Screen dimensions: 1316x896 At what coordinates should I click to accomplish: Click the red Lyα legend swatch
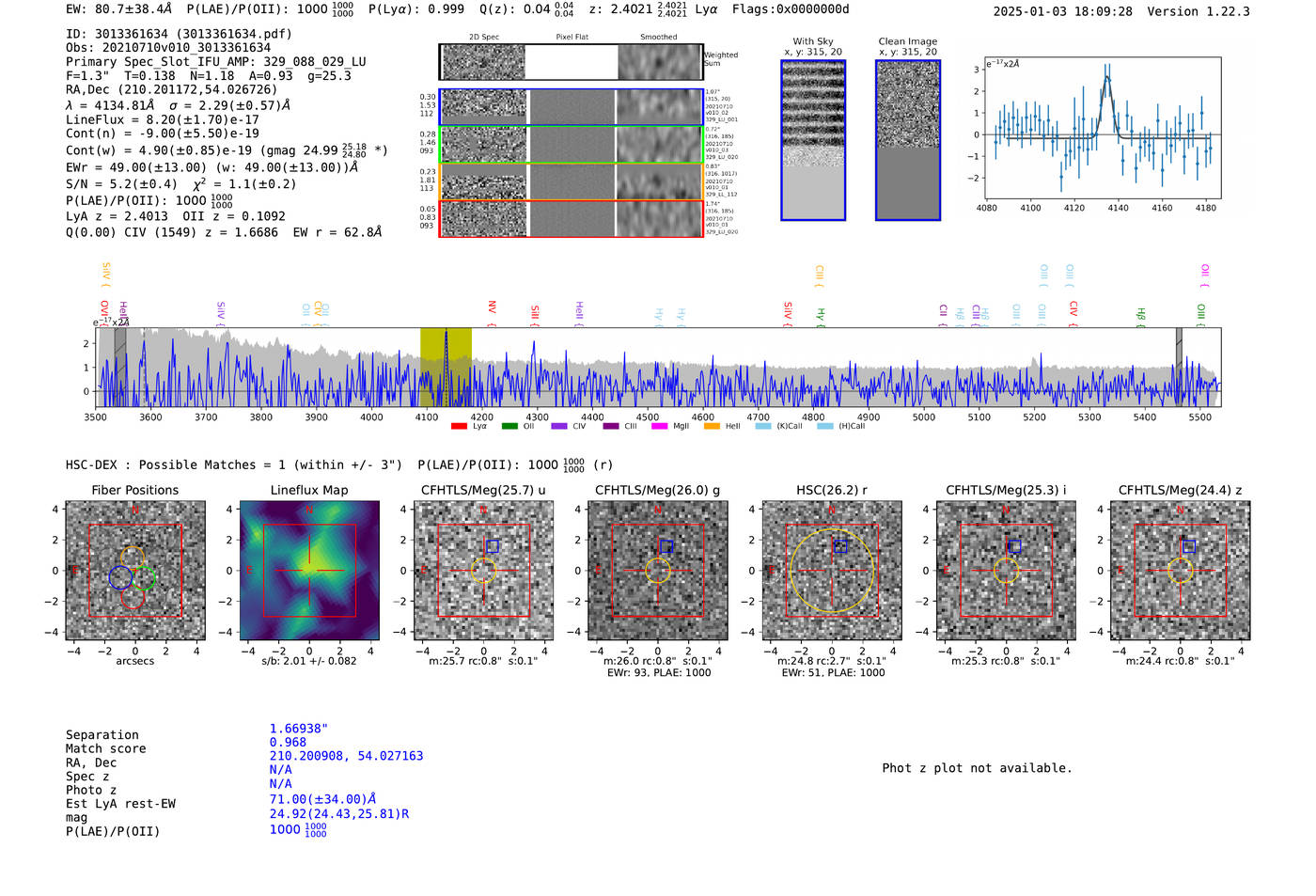click(459, 426)
